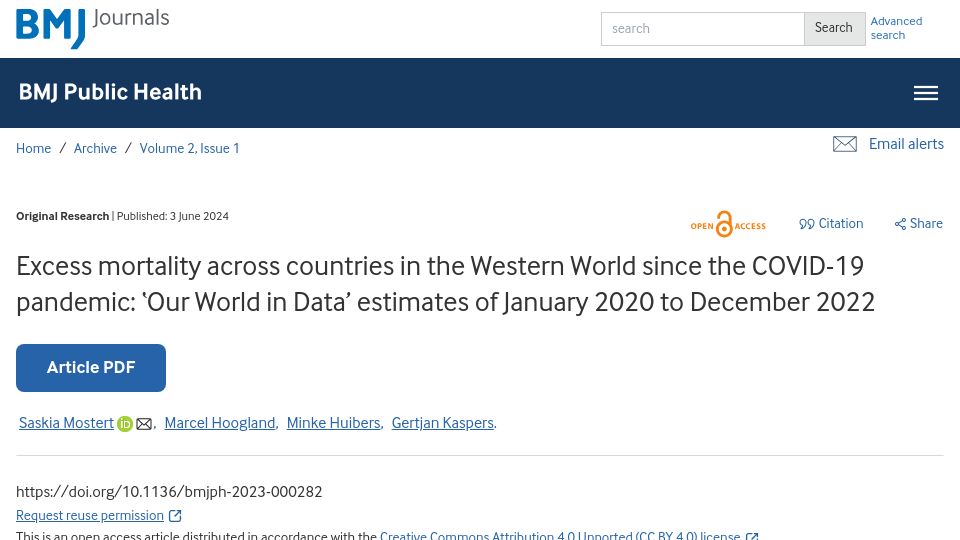
Task: Open the CC BY 4.0 license link
Action: click(x=560, y=535)
